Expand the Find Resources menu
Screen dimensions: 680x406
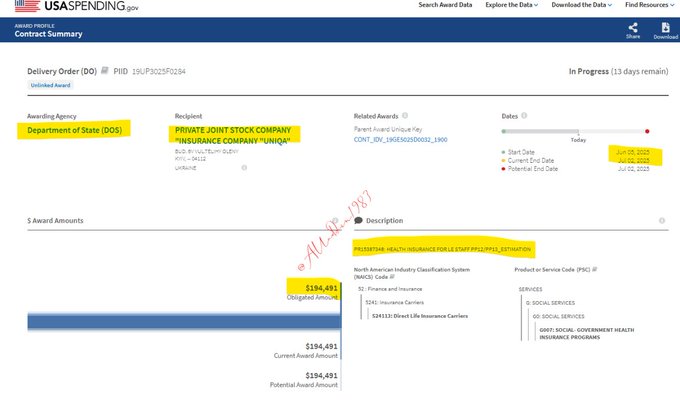point(650,5)
